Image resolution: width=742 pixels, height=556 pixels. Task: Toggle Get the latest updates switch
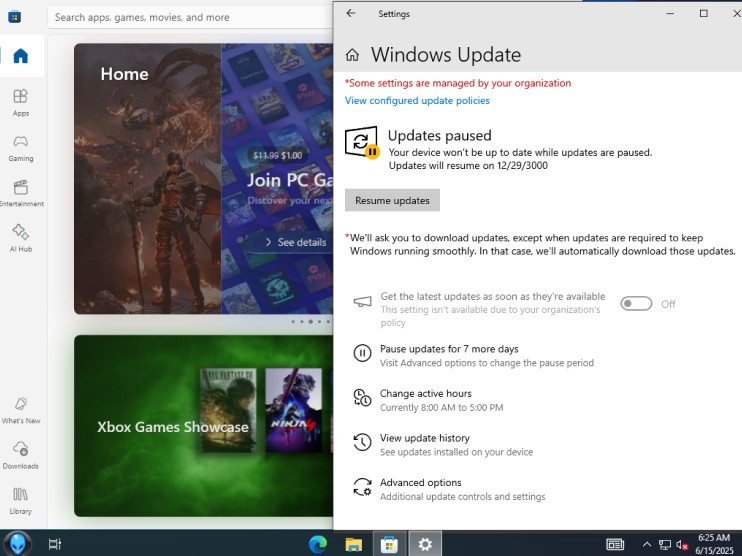tap(636, 304)
